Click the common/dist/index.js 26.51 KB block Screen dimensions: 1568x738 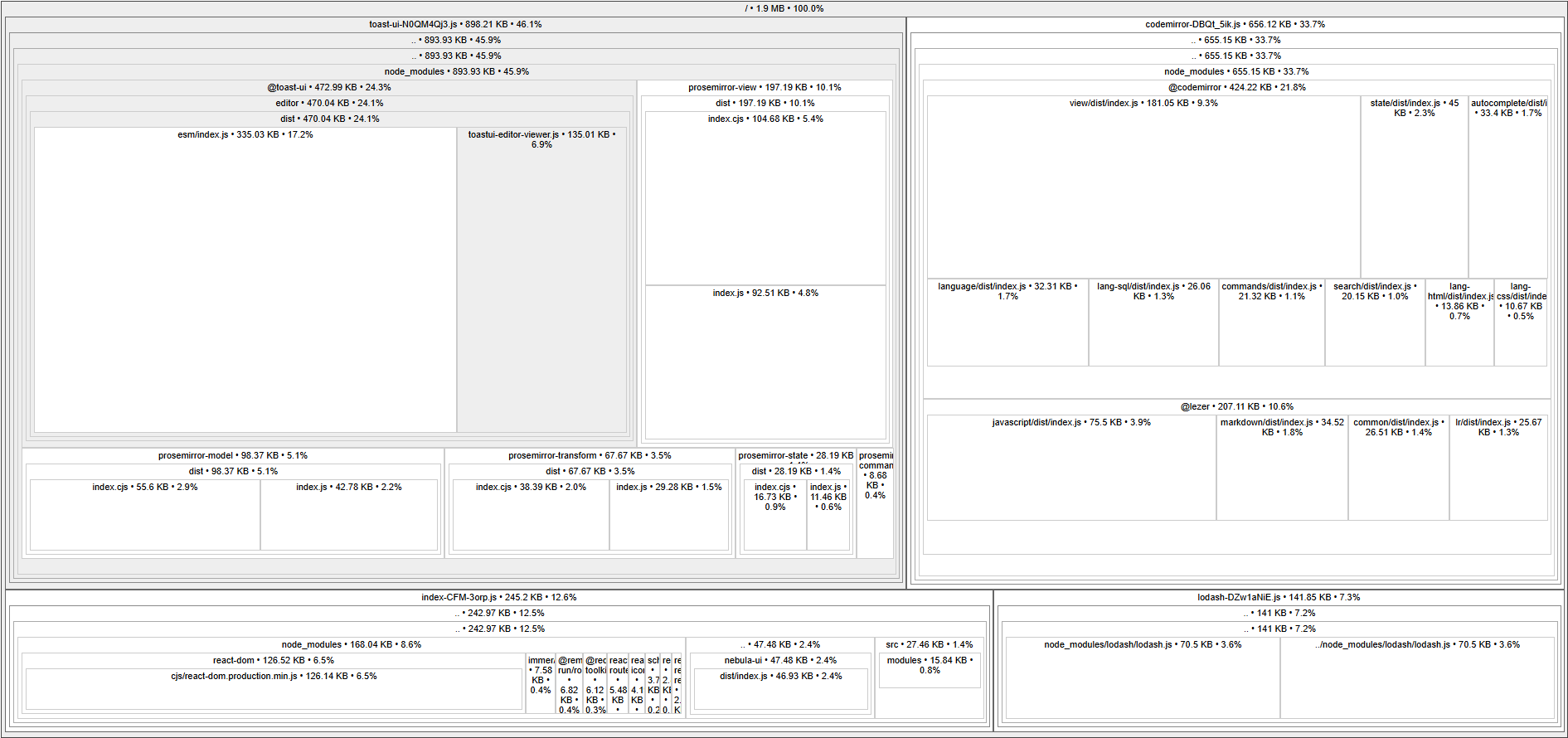(1399, 468)
